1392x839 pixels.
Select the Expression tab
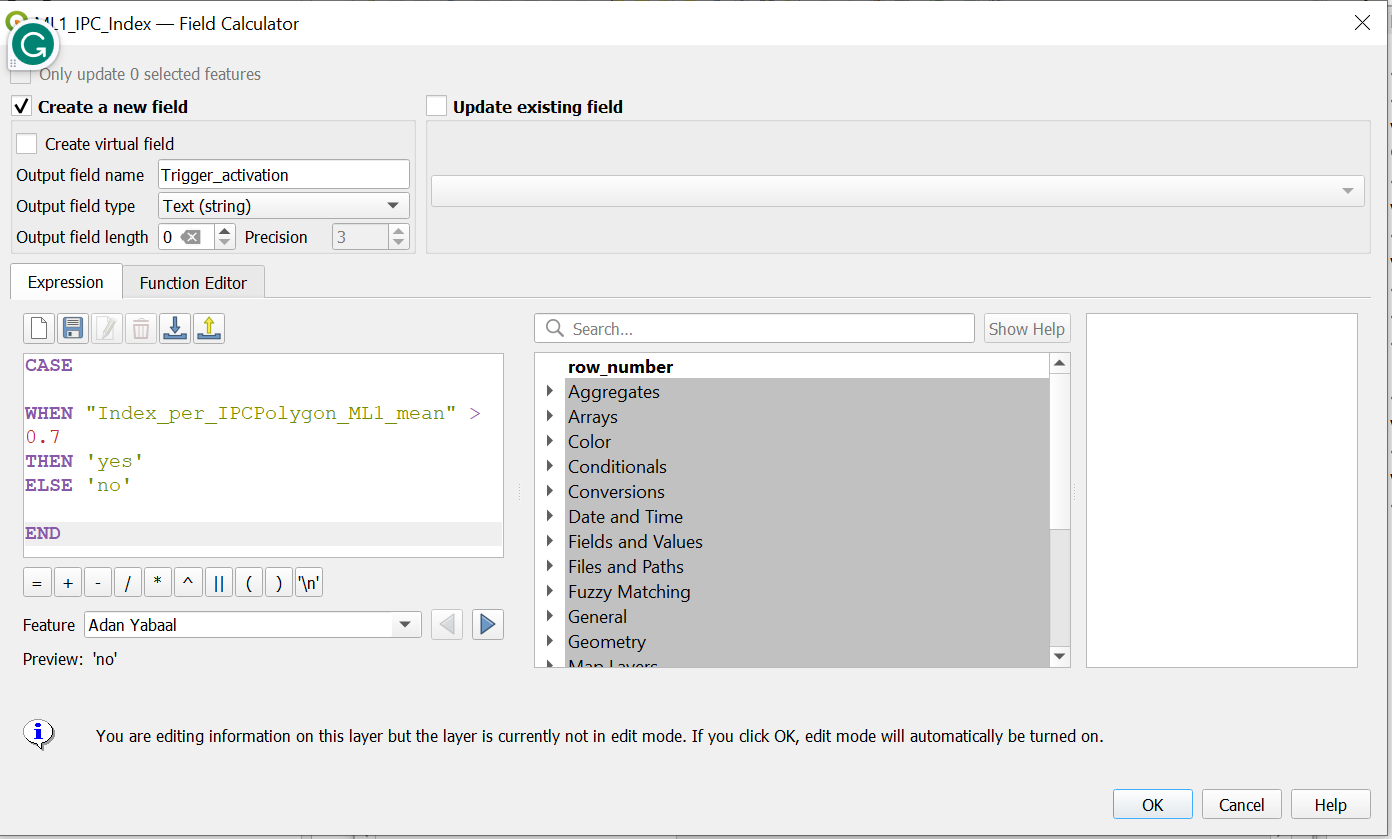click(66, 282)
